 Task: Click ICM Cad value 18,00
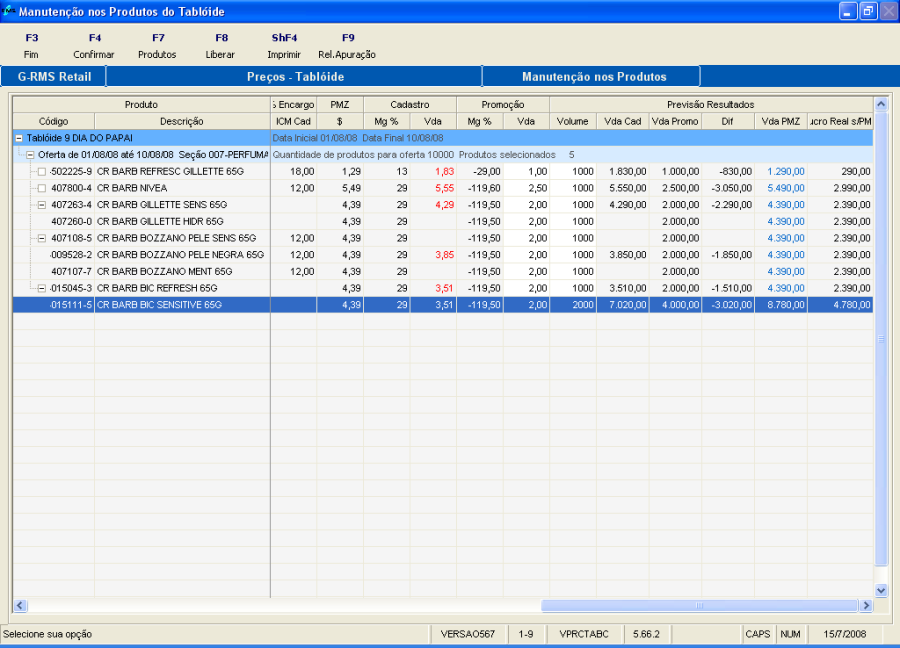[302, 172]
